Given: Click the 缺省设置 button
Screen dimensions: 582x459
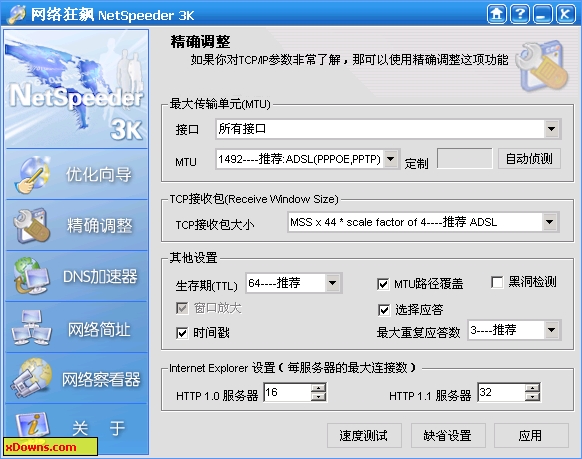Looking at the screenshot, I should tap(448, 435).
